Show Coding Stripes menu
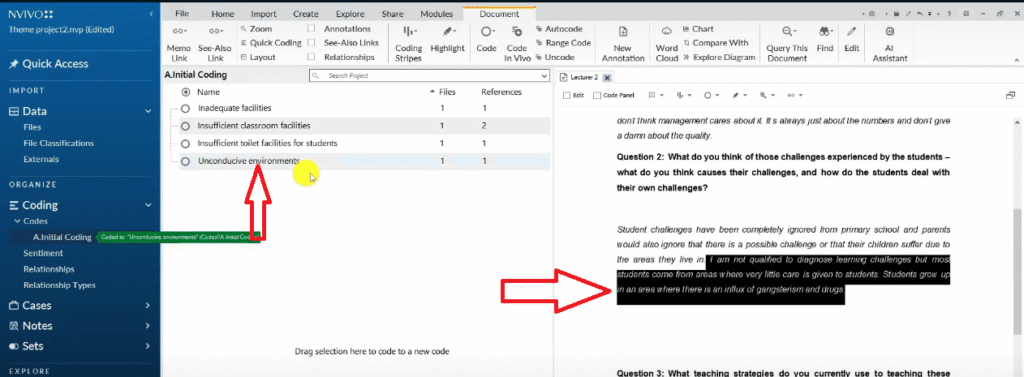Screen dimensions: 1024x377 [x=409, y=44]
